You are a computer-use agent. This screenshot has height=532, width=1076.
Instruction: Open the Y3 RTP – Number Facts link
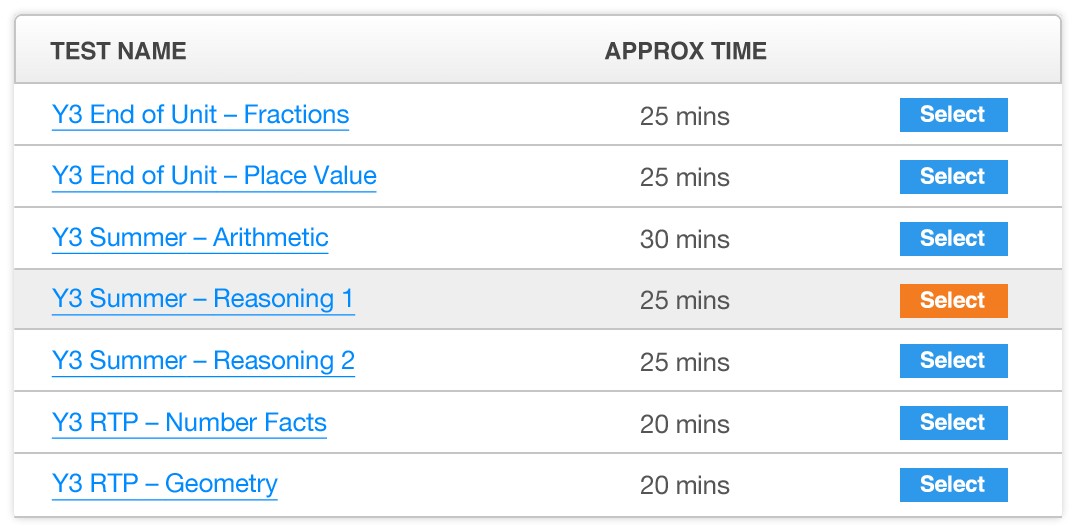pos(189,423)
